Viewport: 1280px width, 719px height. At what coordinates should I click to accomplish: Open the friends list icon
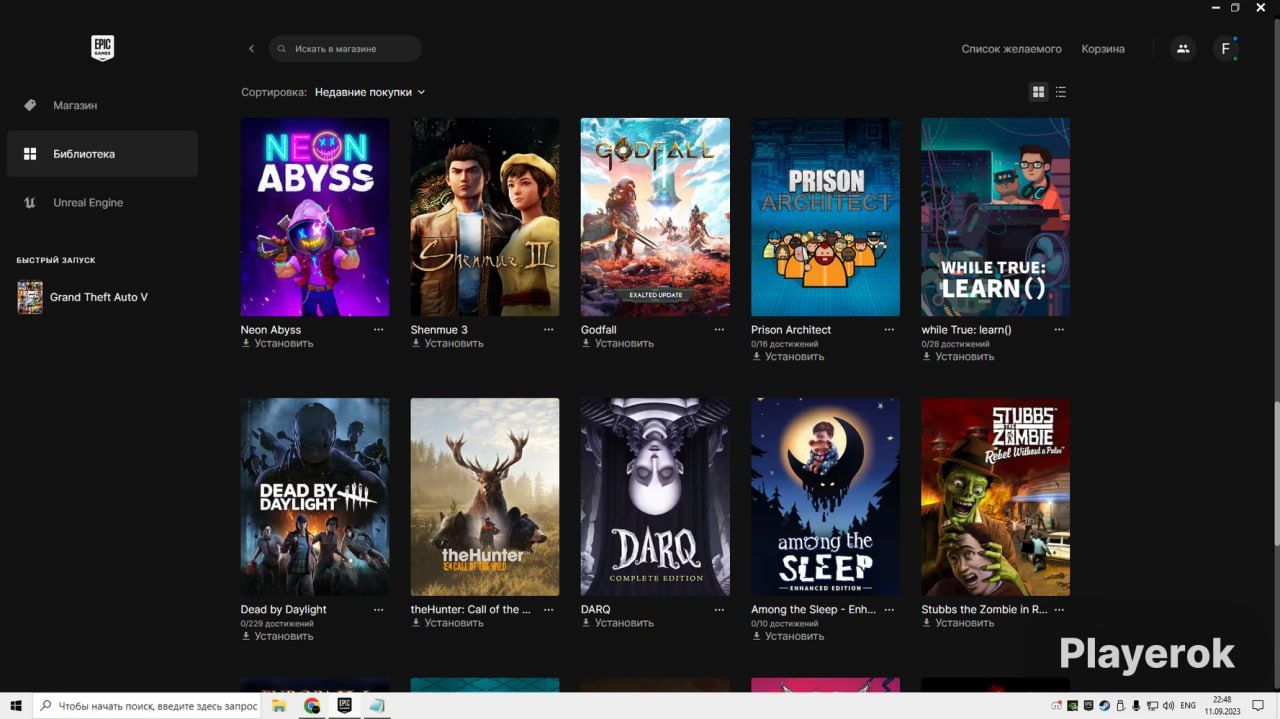[1183, 48]
